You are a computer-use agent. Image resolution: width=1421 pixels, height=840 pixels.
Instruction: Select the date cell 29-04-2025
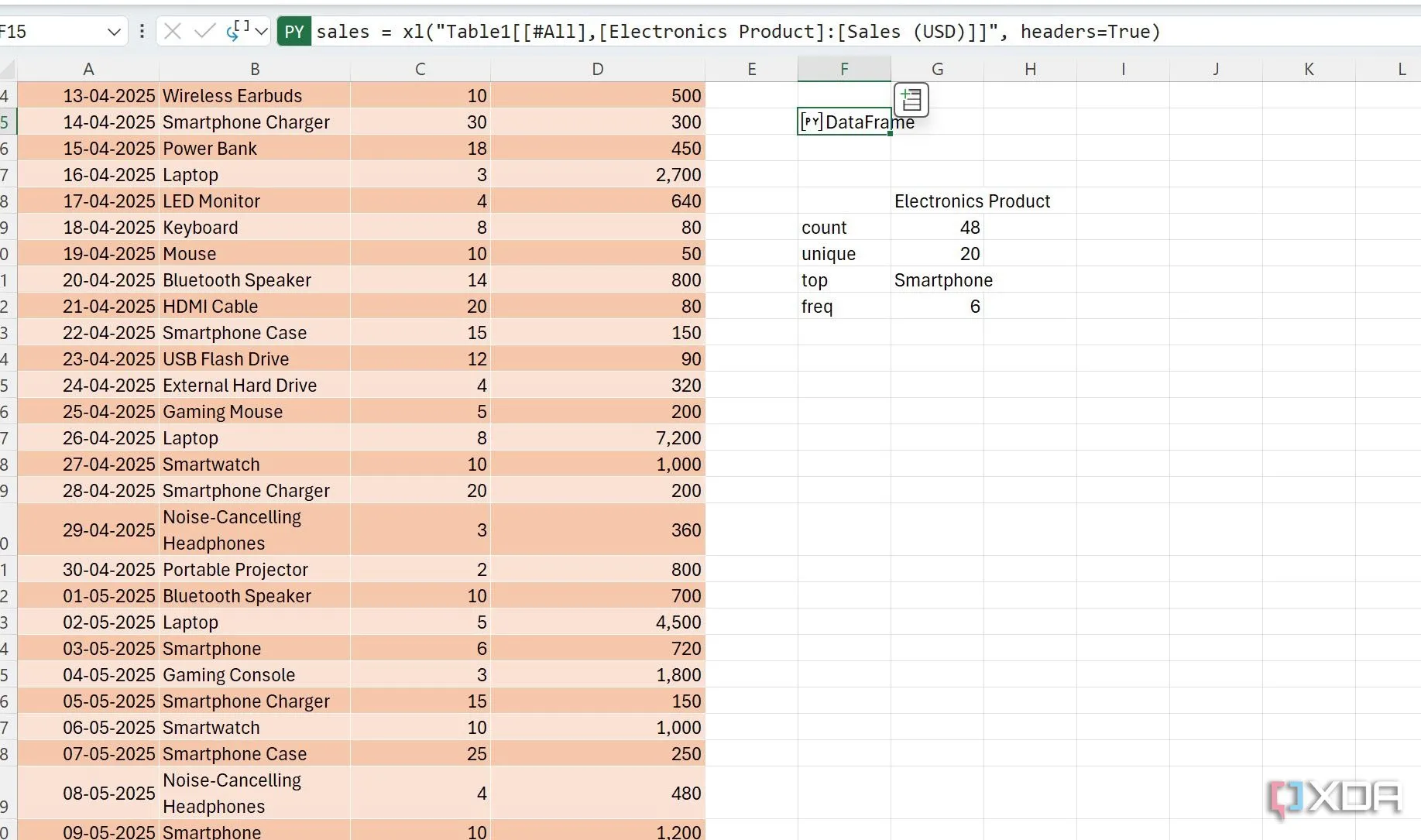(88, 530)
